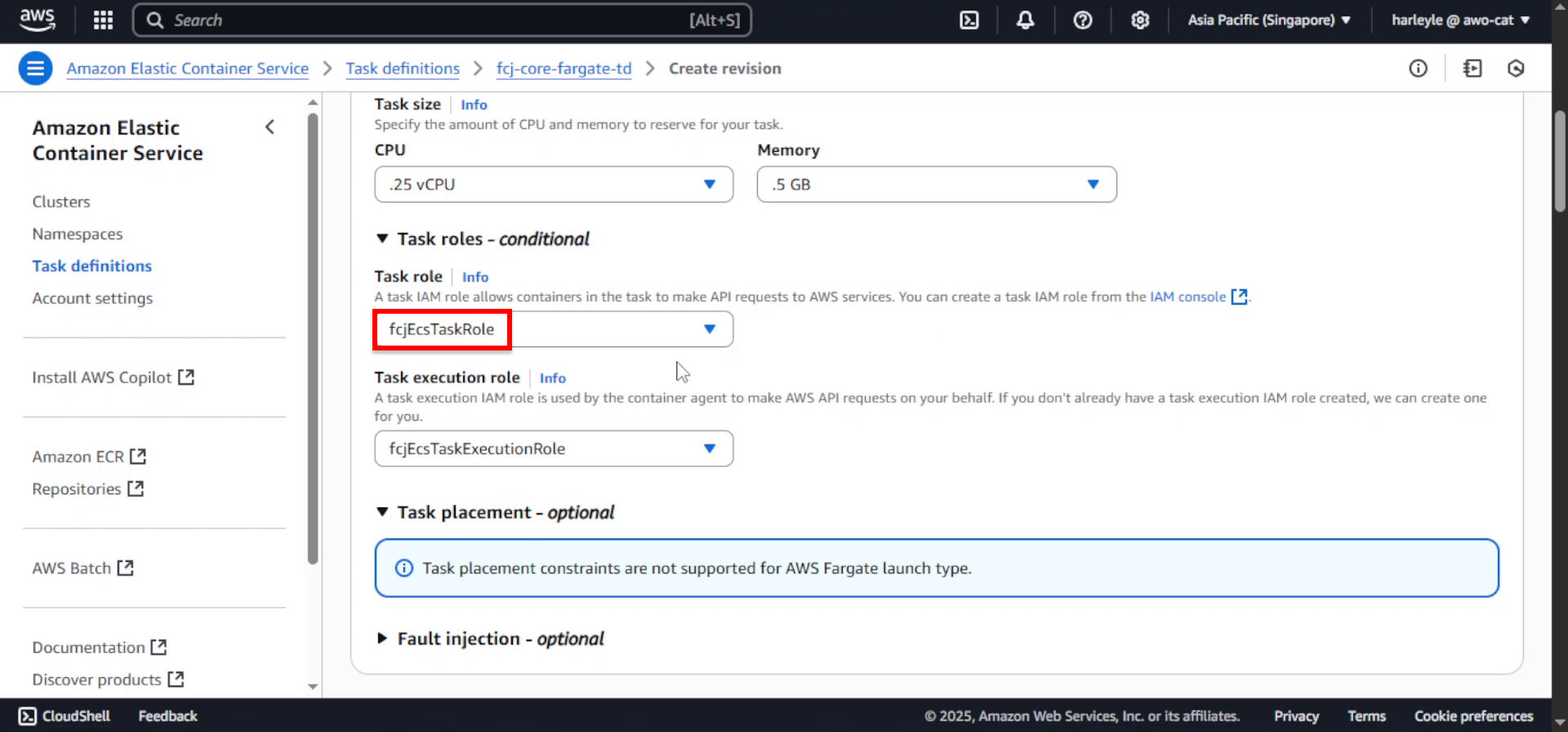The width and height of the screenshot is (1568, 732).
Task: Toggle the blue hamburger navigation menu
Action: pos(35,69)
